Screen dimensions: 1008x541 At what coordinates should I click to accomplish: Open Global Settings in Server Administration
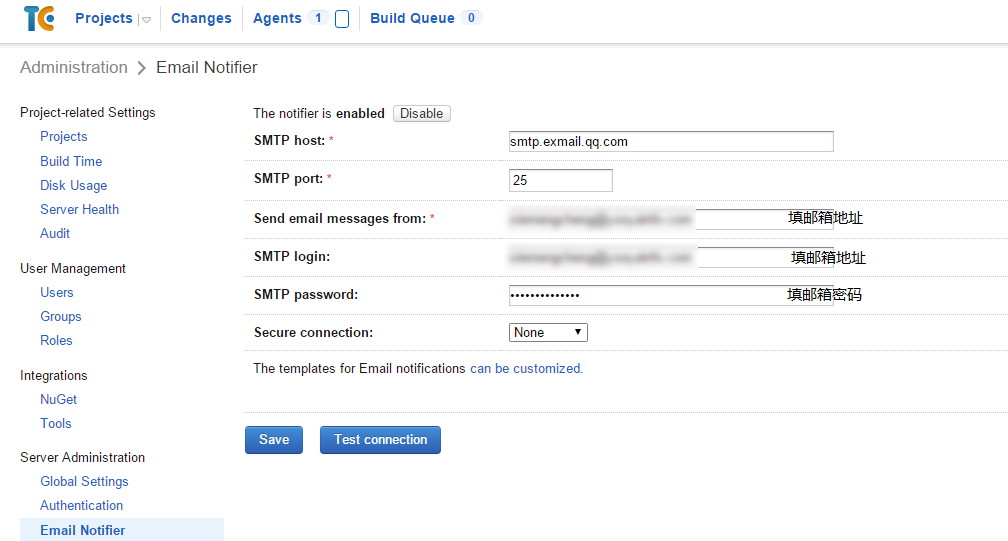pos(84,481)
